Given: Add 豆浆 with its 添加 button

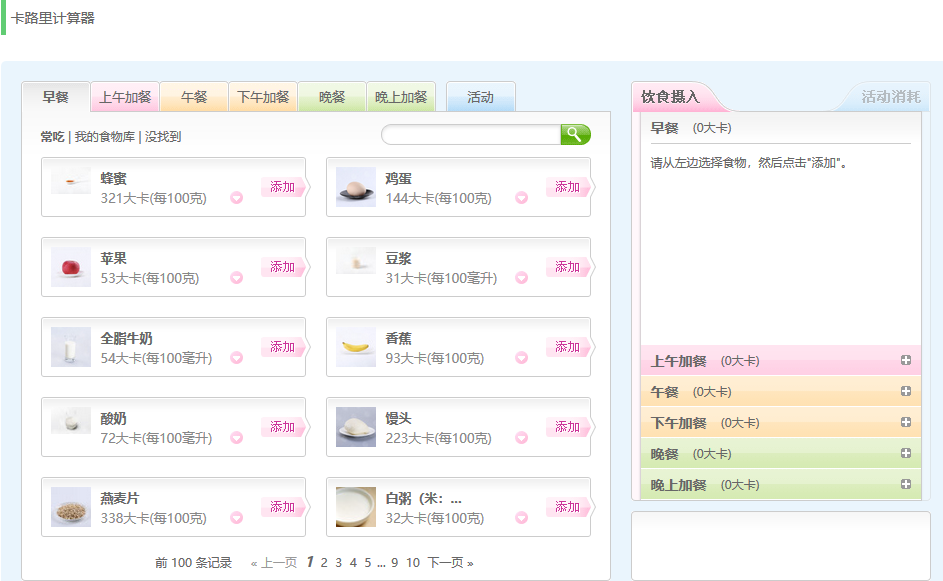Looking at the screenshot, I should pyautogui.click(x=568, y=267).
